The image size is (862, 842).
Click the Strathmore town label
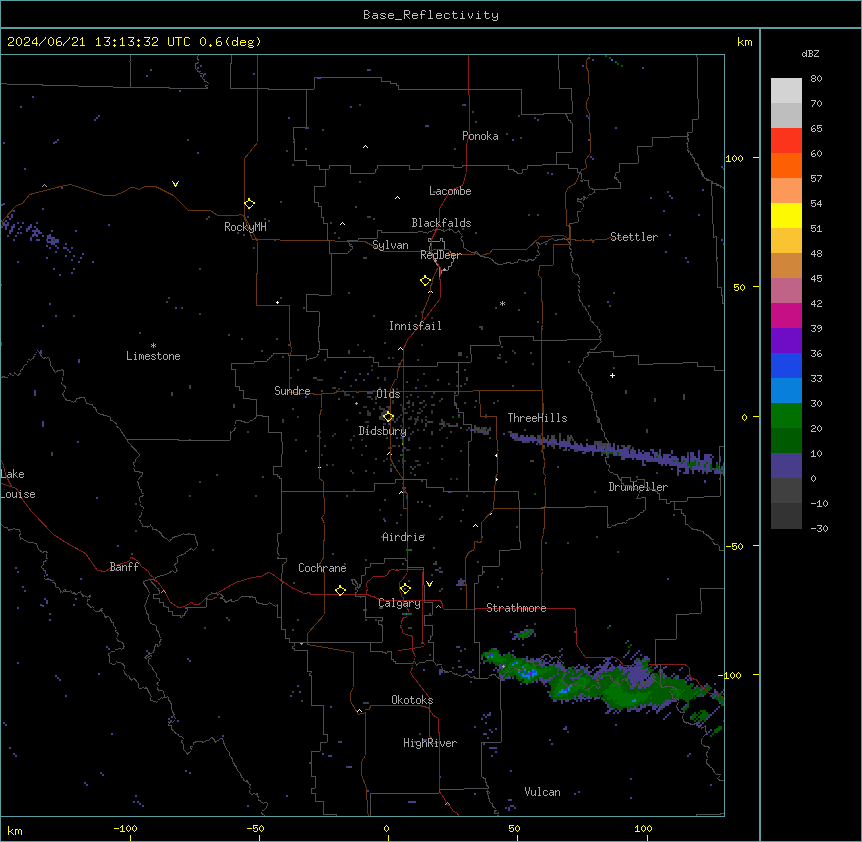(516, 608)
